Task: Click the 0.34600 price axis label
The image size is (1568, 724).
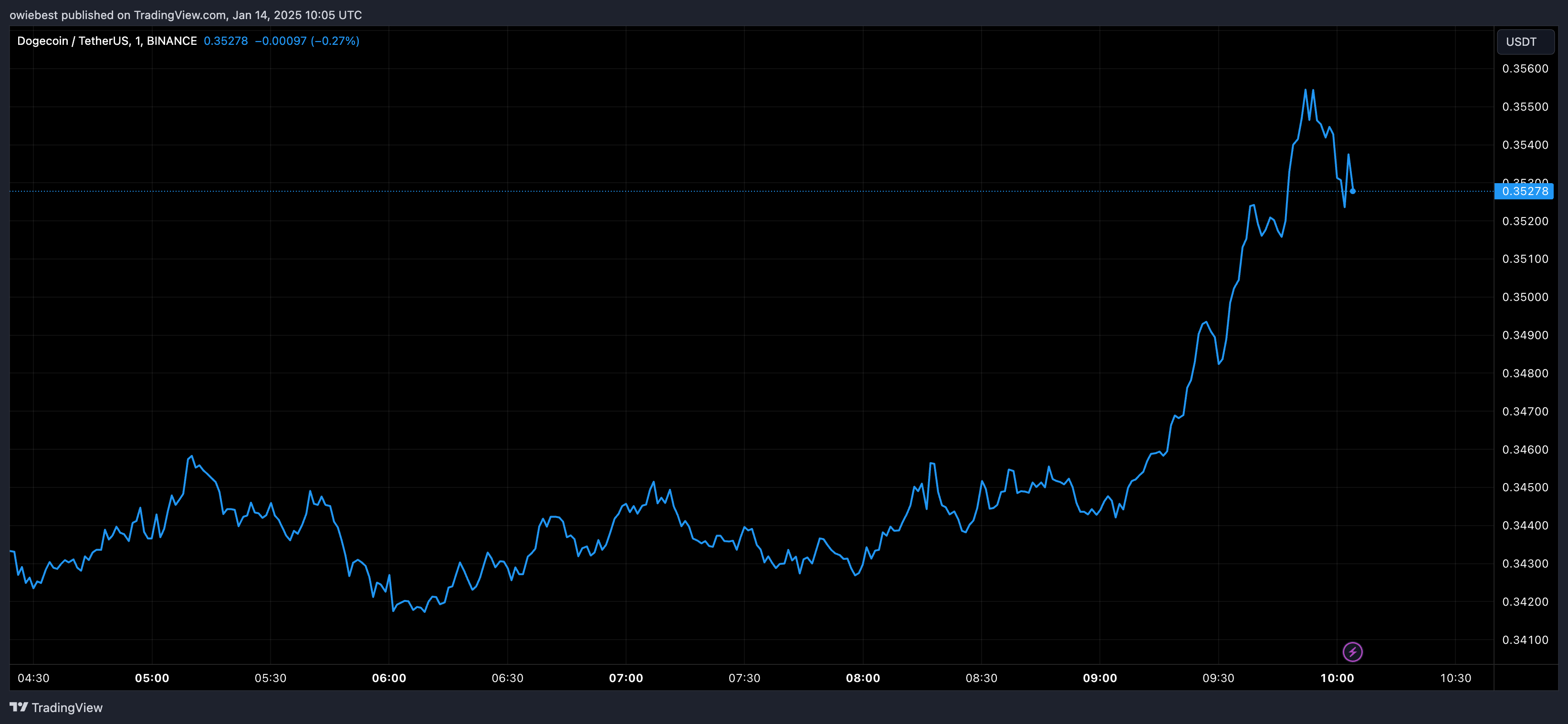Action: click(x=1526, y=450)
